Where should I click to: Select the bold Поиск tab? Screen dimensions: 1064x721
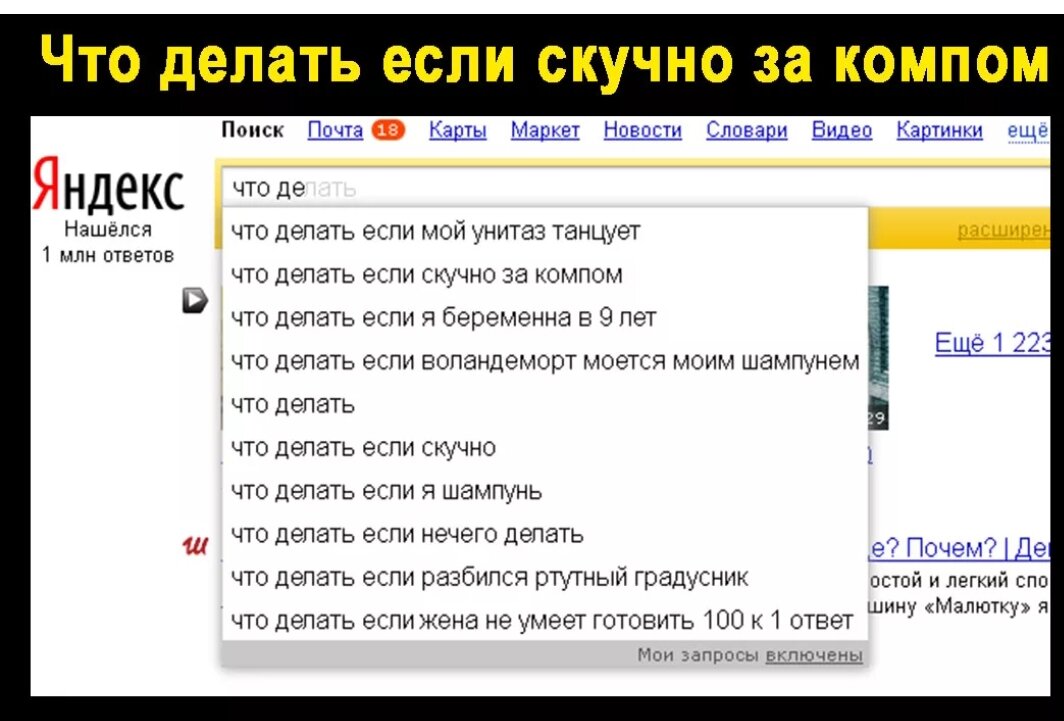click(x=252, y=130)
